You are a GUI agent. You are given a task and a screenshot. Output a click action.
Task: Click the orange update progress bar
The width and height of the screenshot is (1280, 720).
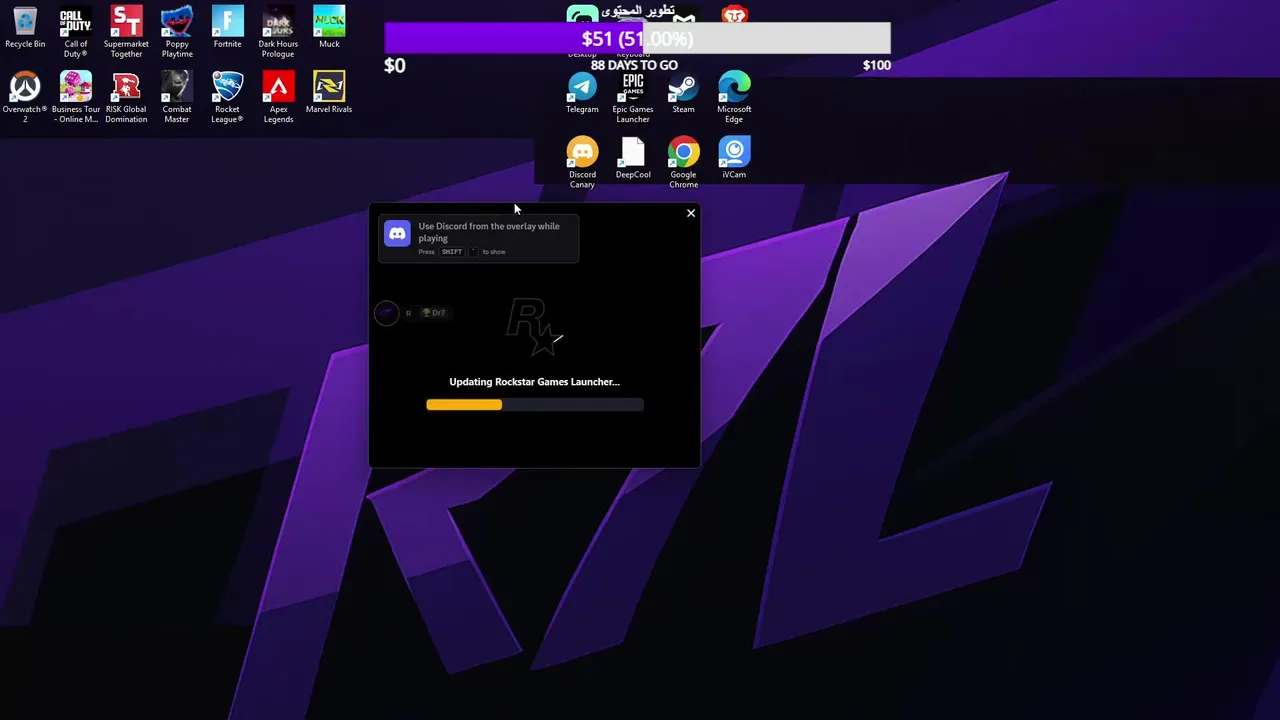coord(464,405)
